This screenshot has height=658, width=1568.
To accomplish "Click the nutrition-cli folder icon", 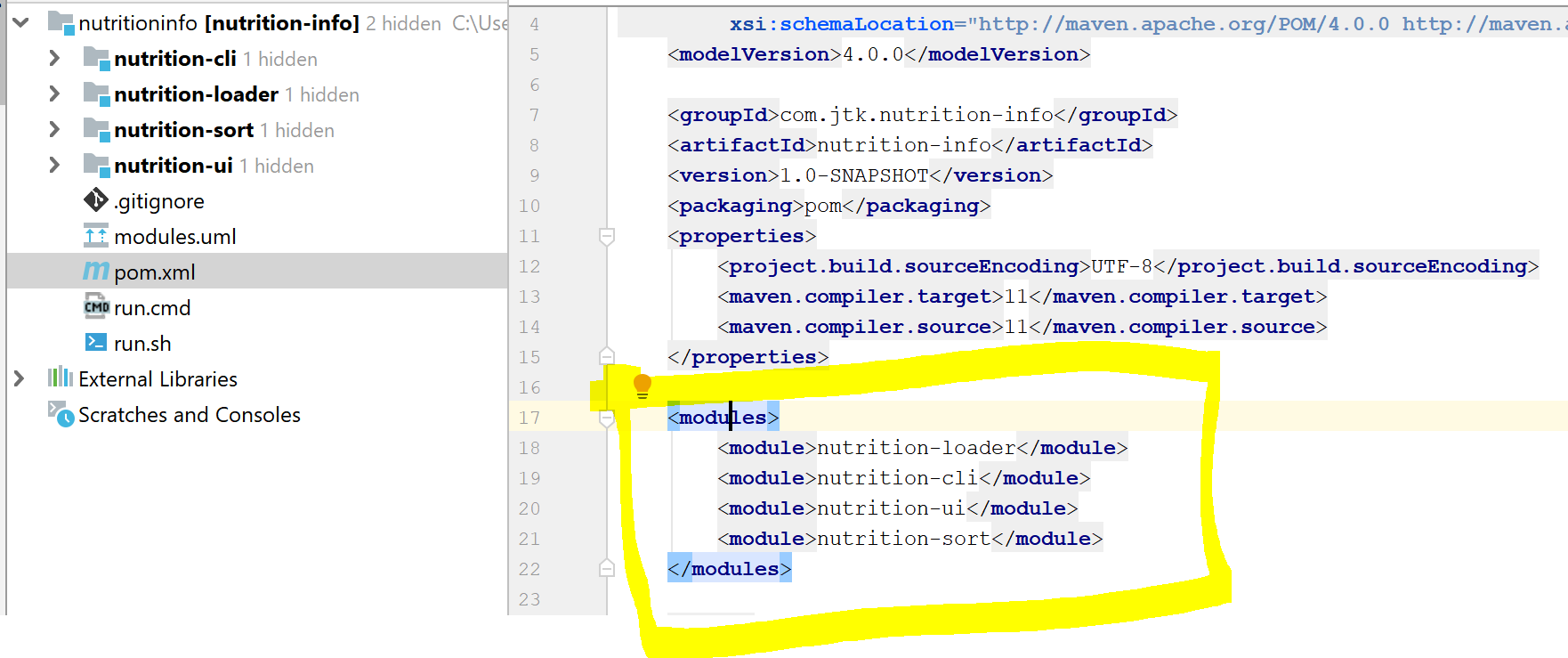I will (x=96, y=58).
